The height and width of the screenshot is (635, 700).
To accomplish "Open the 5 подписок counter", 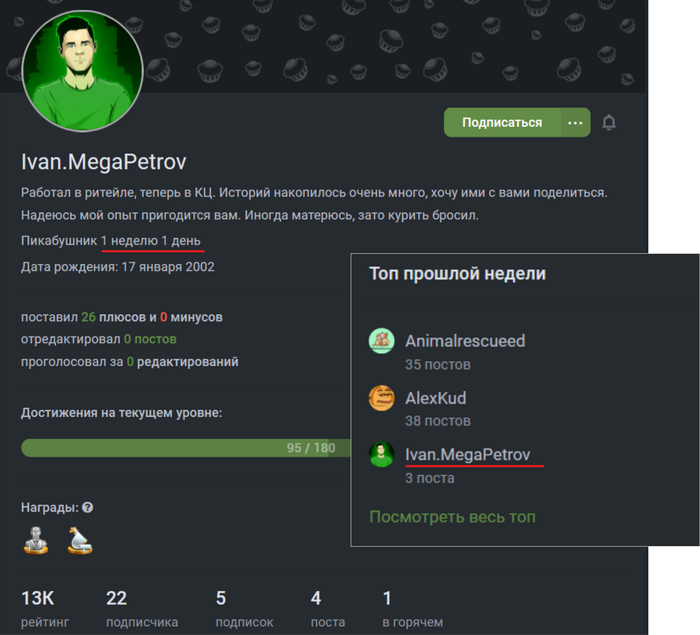I will tap(244, 609).
